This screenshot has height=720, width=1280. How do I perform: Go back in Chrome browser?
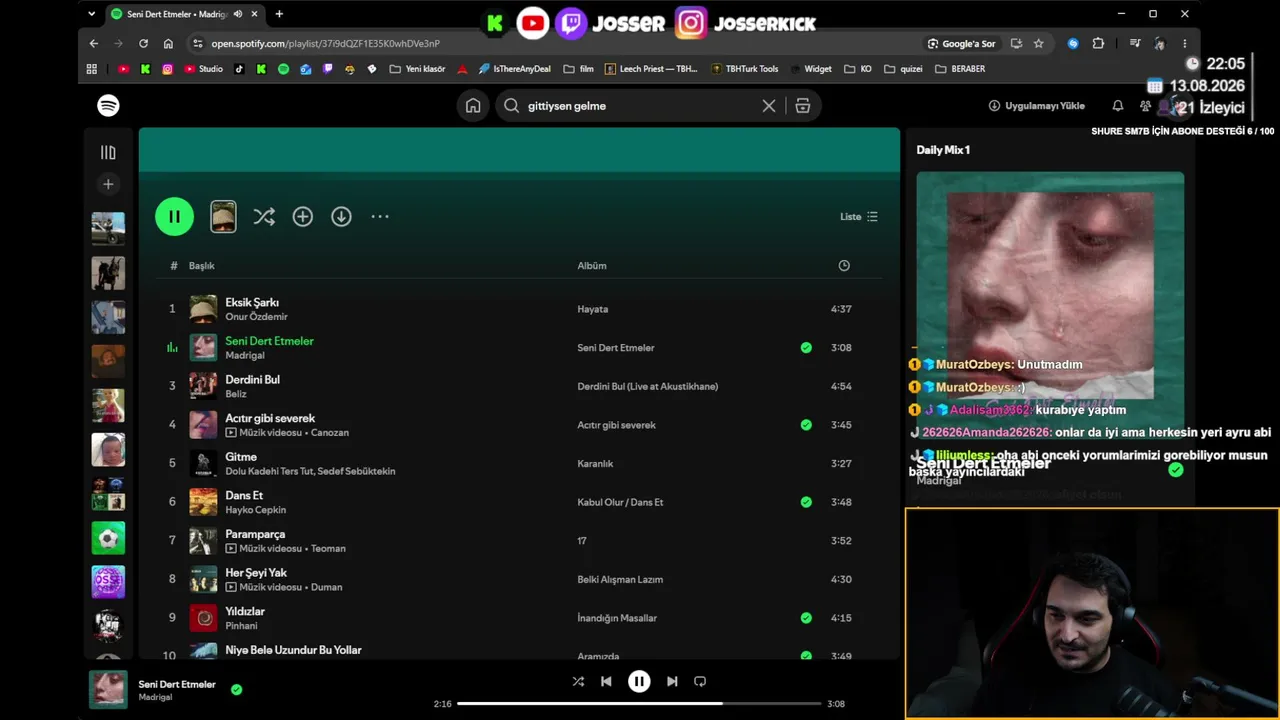point(94,44)
